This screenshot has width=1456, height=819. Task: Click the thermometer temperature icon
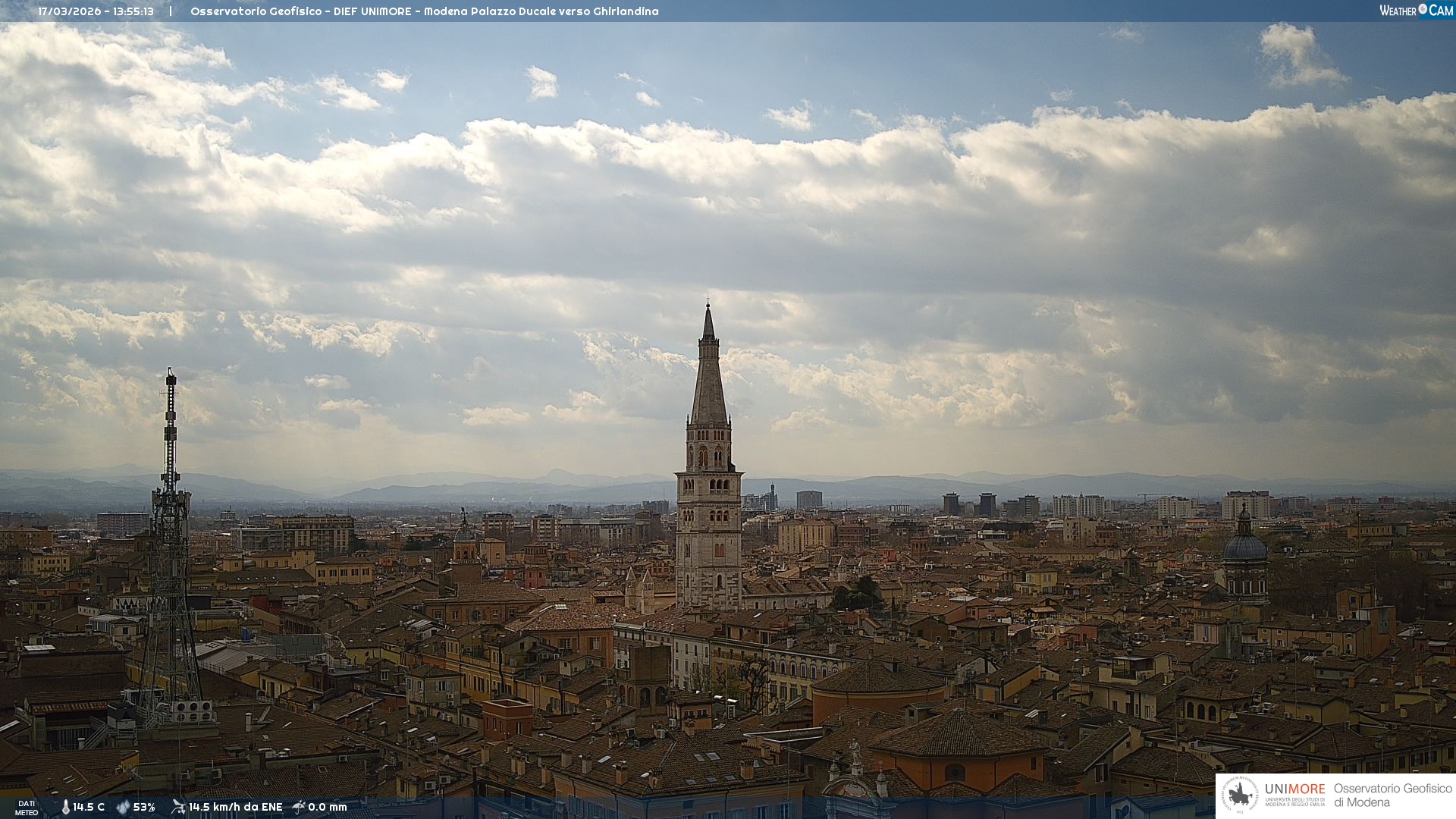pos(65,807)
